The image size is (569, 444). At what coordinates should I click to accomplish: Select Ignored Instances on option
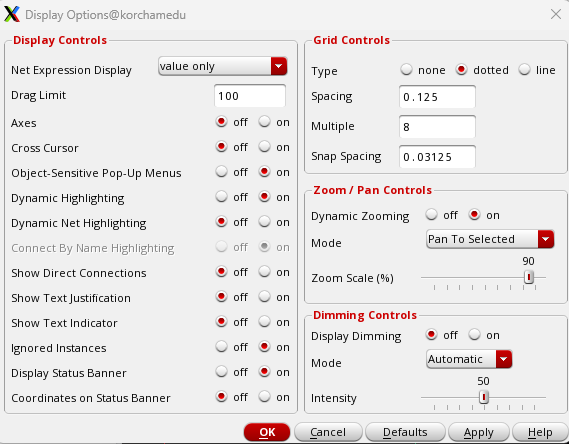265,346
